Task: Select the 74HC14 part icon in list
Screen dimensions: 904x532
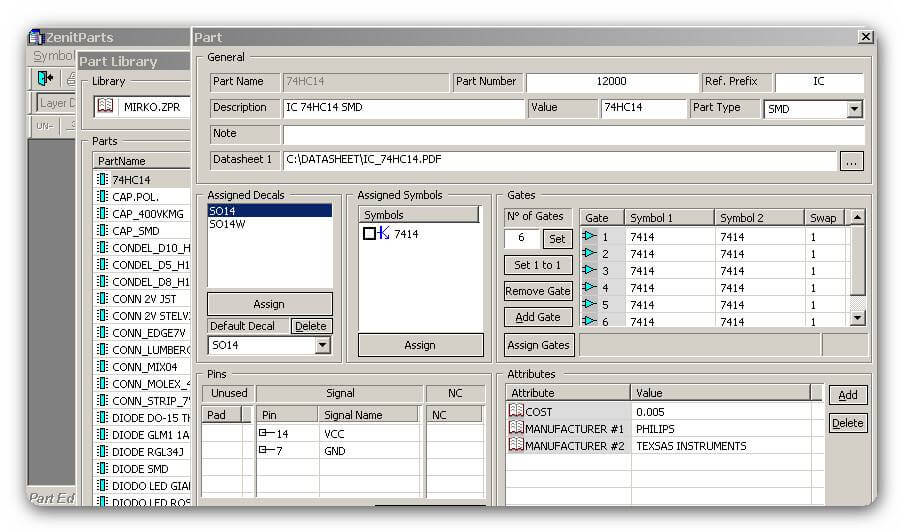Action: click(103, 179)
